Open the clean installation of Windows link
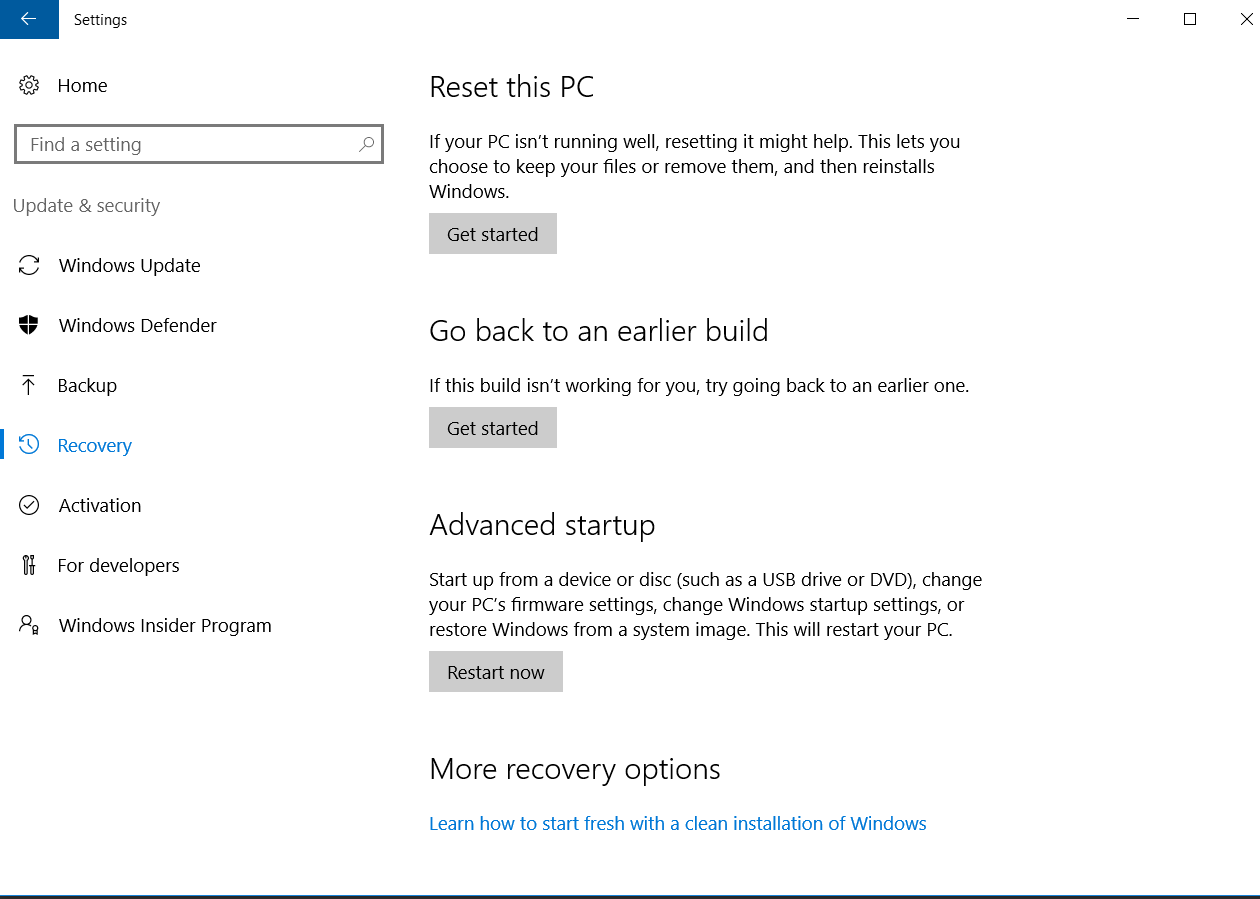The height and width of the screenshot is (899, 1260). pos(678,823)
